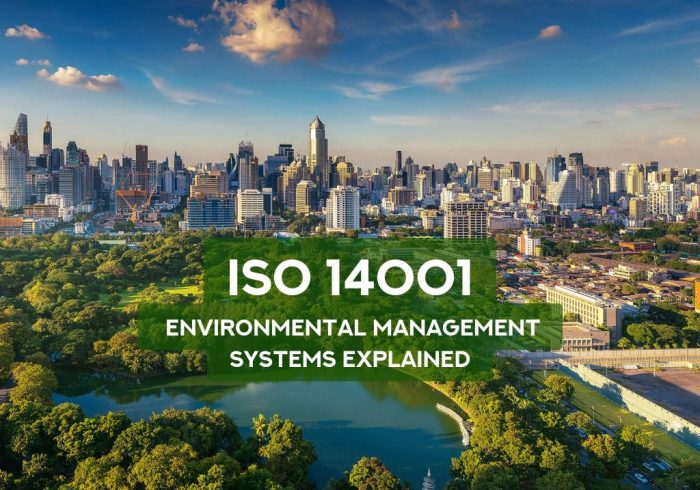
Task: Click the small white cloud at far top-left
Action: click(x=24, y=31)
